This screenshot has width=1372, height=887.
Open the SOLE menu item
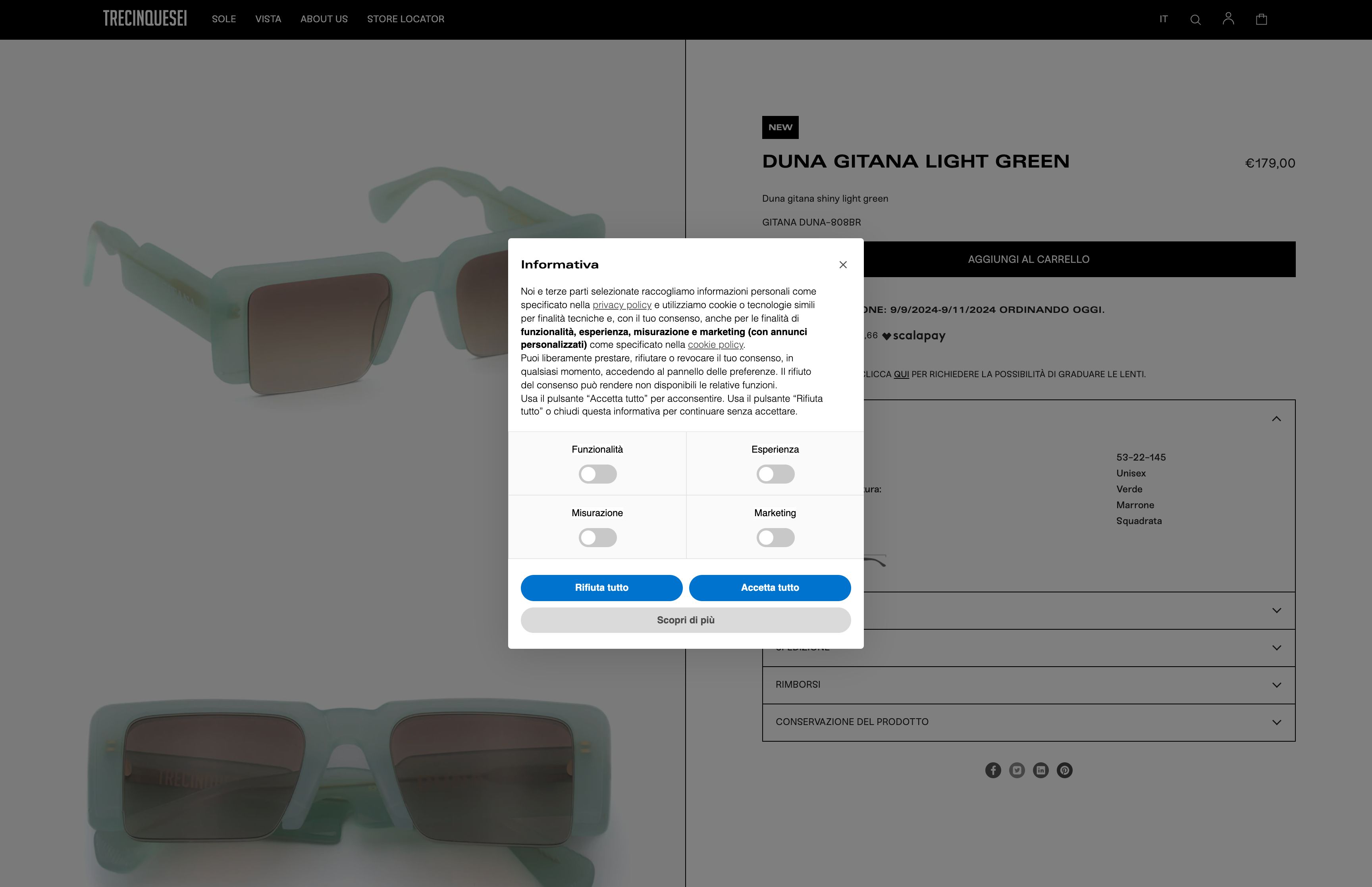pyautogui.click(x=224, y=19)
